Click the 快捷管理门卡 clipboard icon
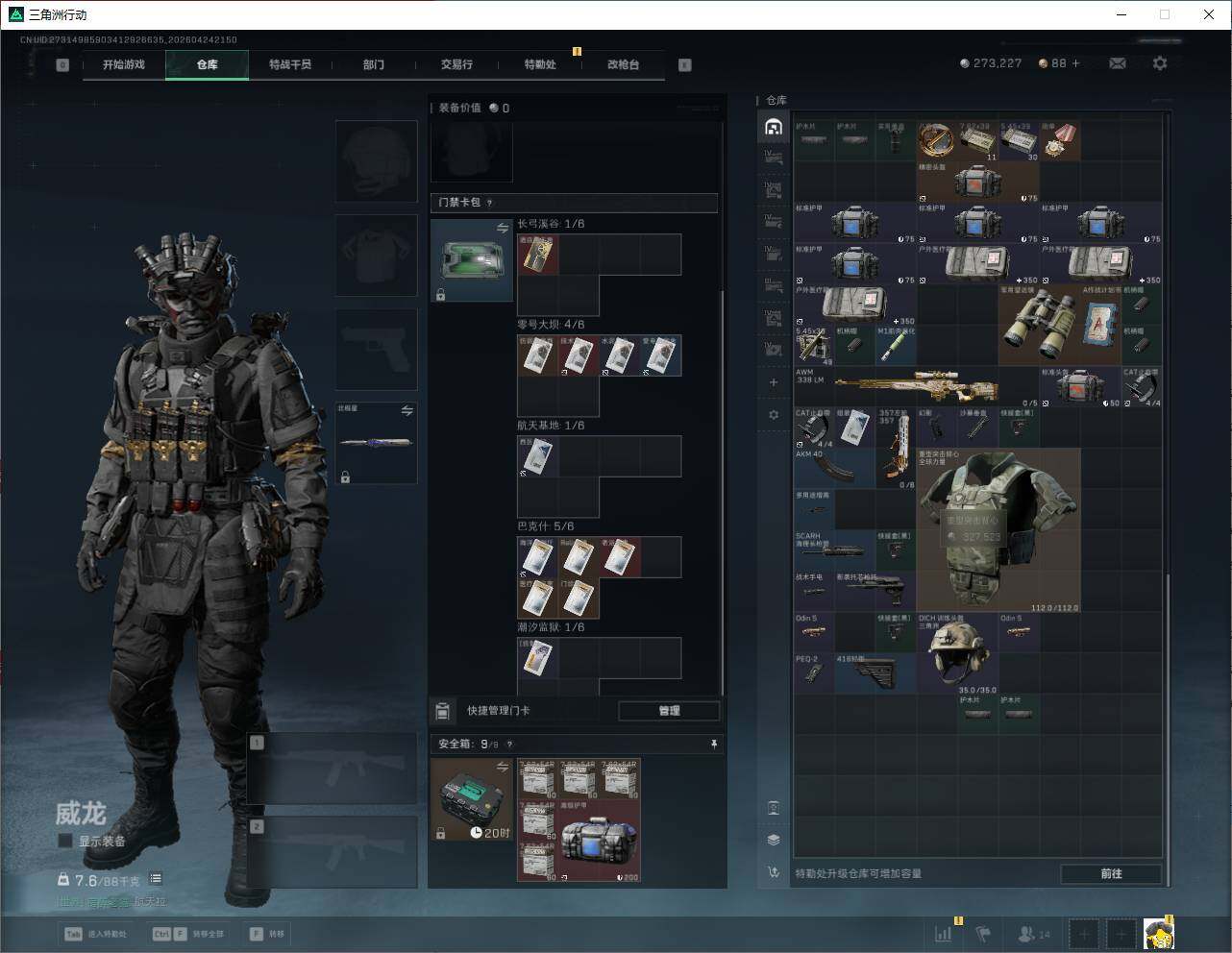The width and height of the screenshot is (1232, 953). click(442, 711)
